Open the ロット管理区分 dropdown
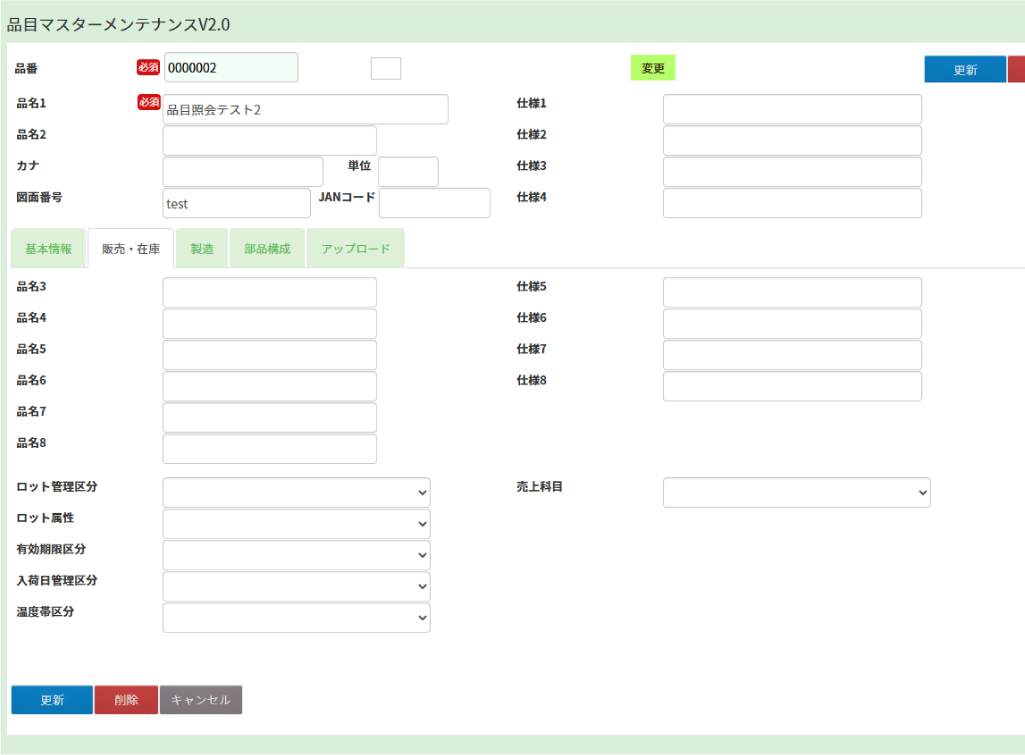This screenshot has height=755, width=1025. pos(296,493)
